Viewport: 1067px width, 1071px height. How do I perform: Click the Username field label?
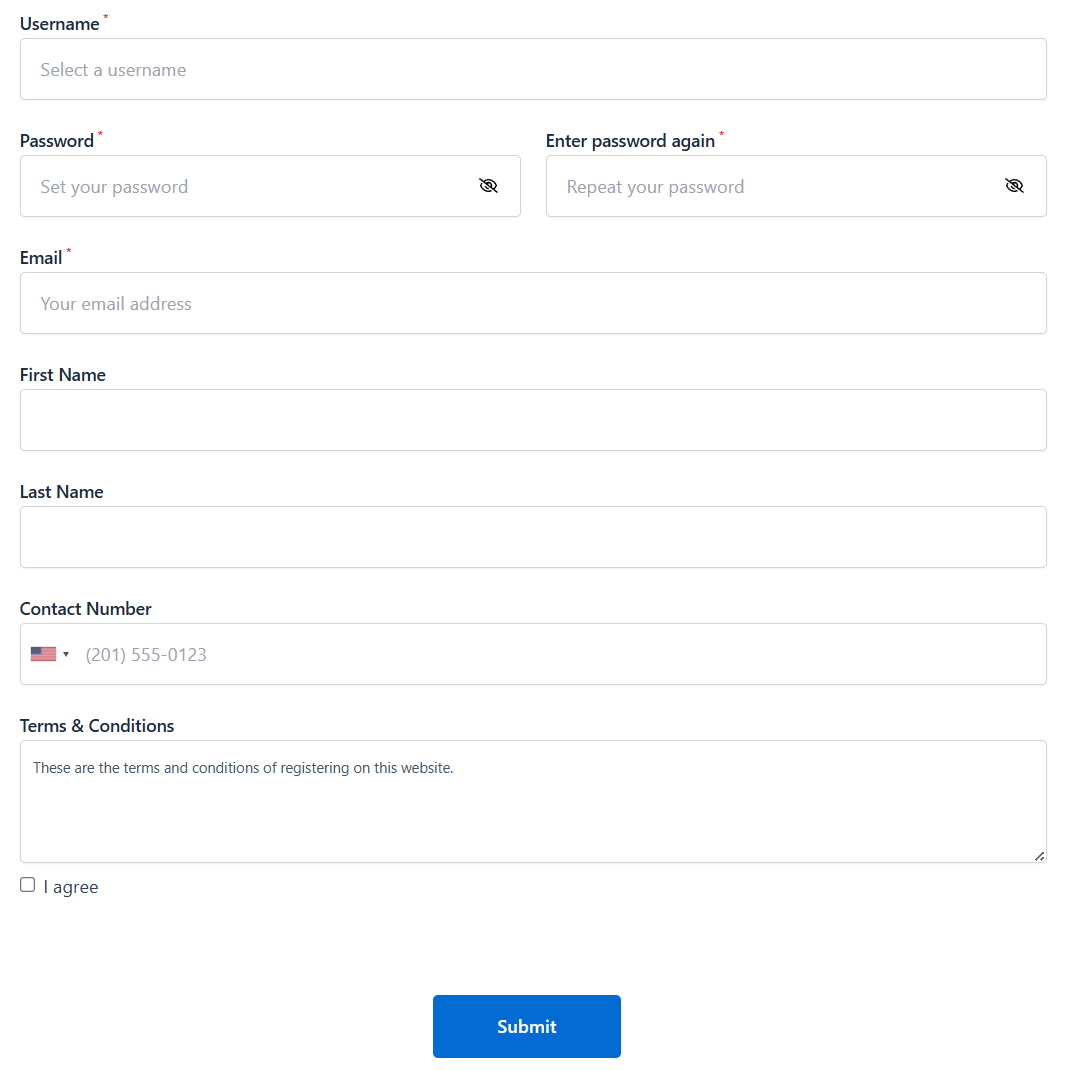click(x=59, y=24)
